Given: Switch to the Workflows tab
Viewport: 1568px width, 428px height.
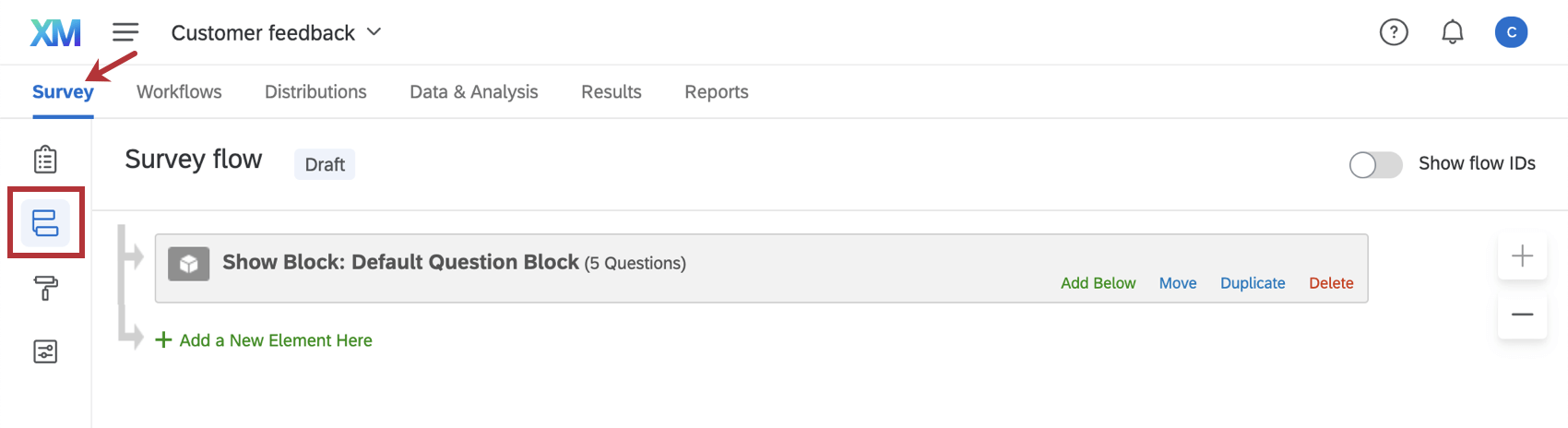Looking at the screenshot, I should [179, 92].
